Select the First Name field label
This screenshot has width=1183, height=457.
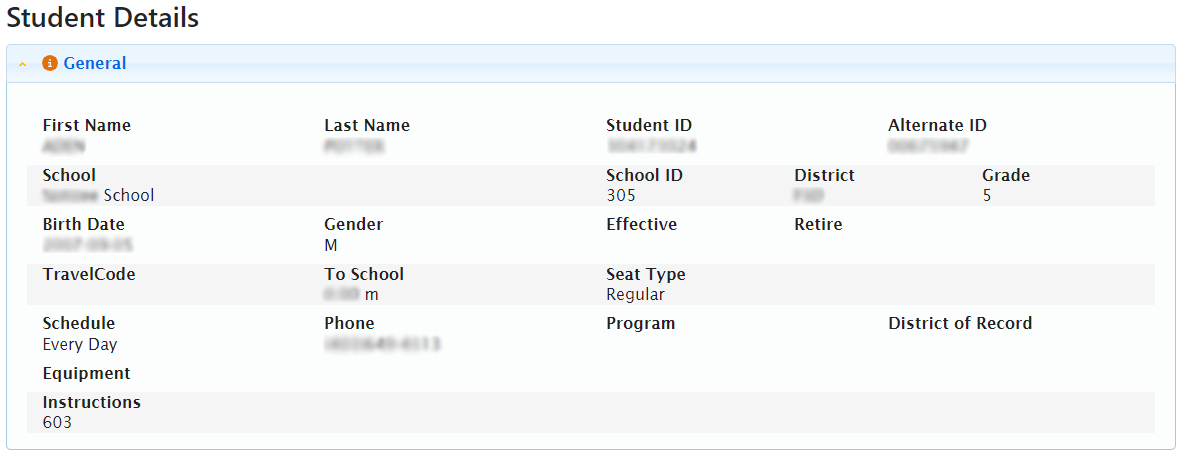coord(86,126)
